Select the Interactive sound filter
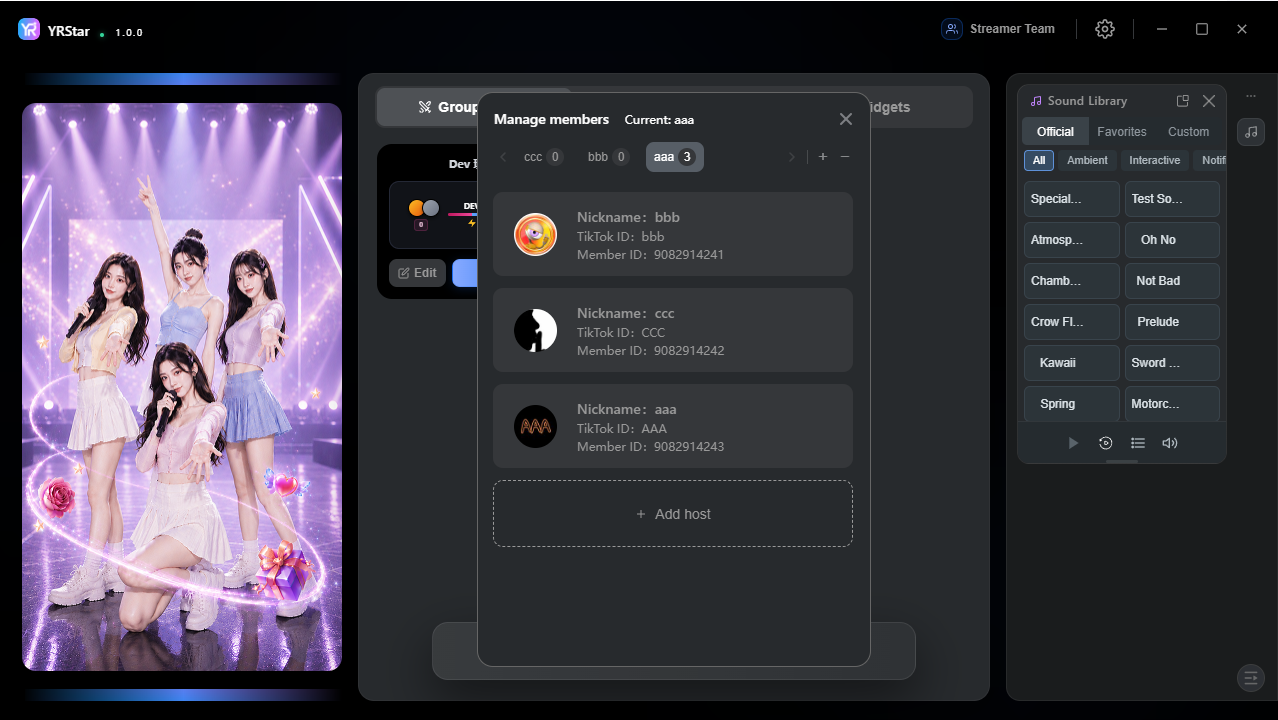 (1155, 161)
